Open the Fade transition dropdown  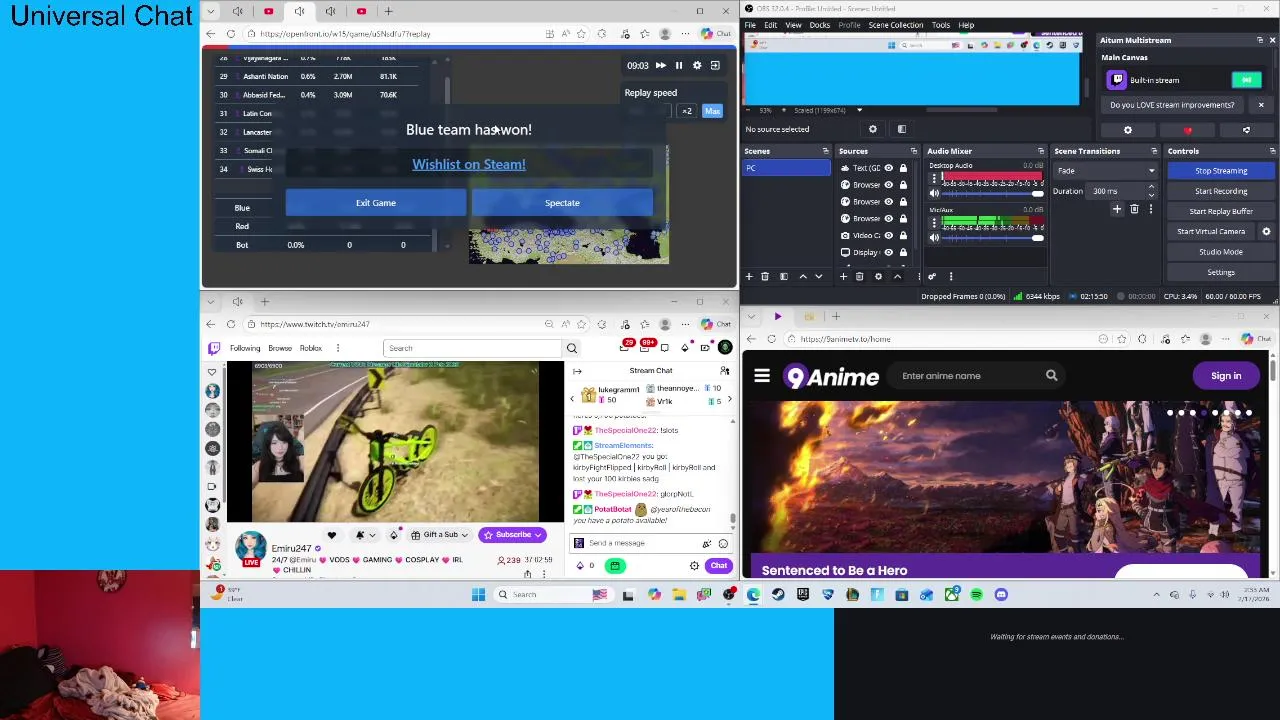coord(1106,171)
